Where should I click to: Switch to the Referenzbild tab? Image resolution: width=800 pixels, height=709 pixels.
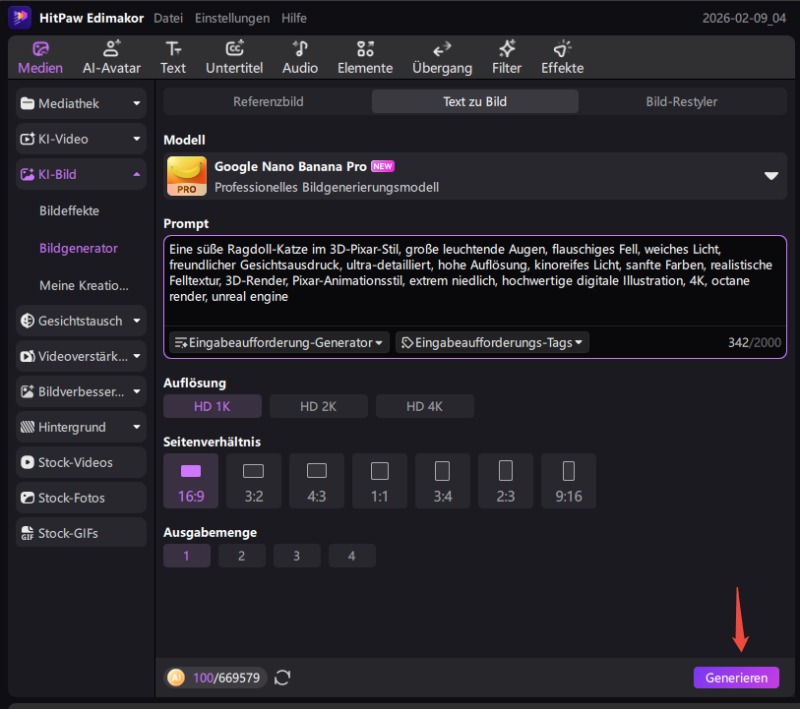pos(268,102)
